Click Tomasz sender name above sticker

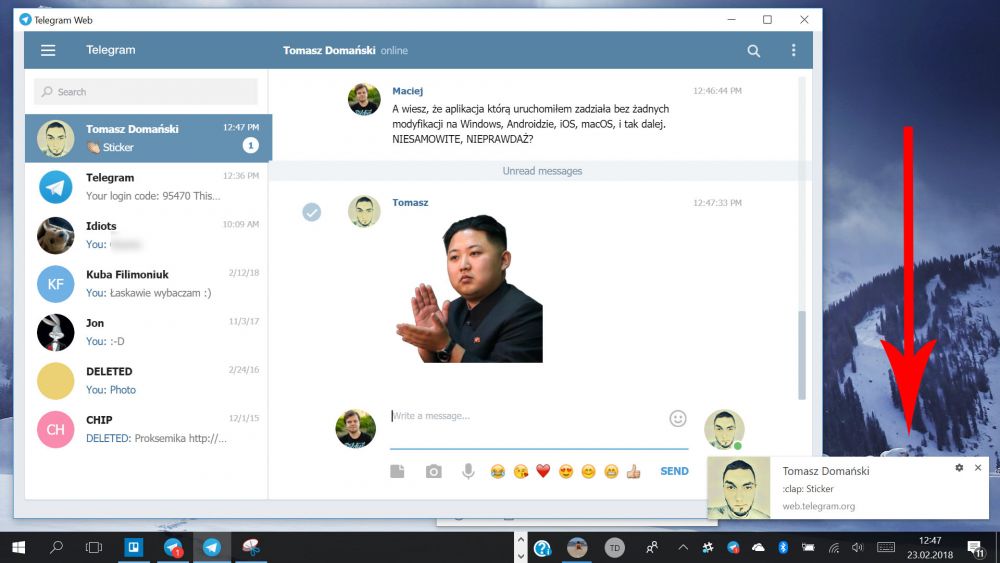pyautogui.click(x=410, y=203)
